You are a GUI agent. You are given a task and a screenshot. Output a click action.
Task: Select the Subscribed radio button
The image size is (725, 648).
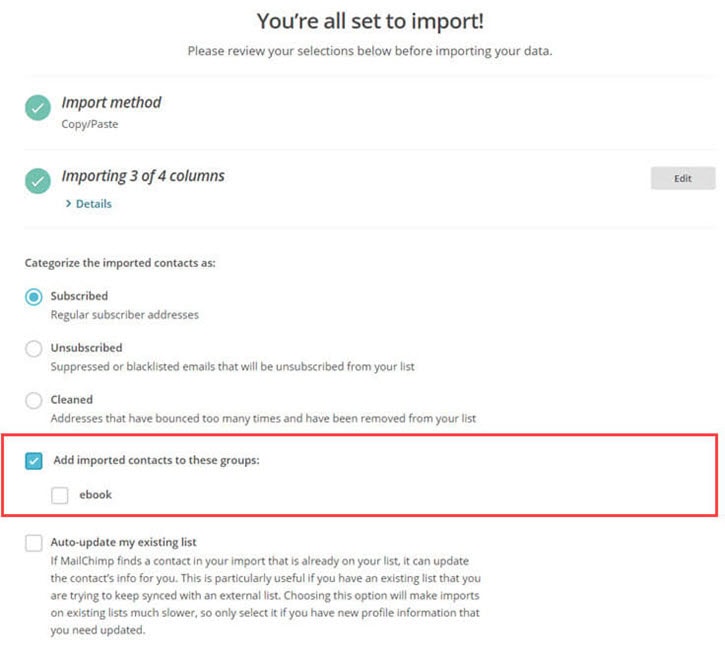(x=34, y=297)
